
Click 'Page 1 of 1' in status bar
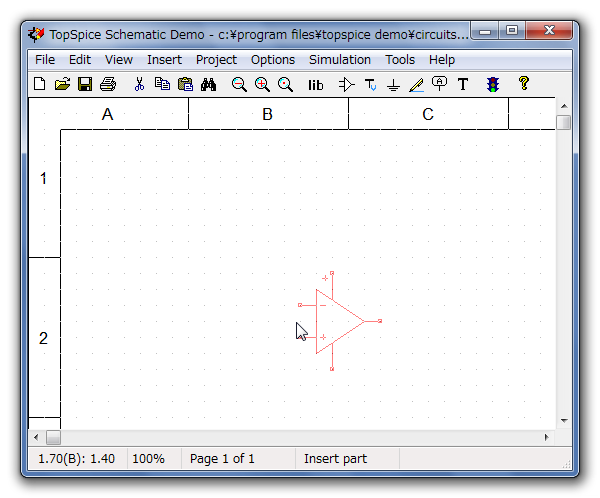(222, 459)
